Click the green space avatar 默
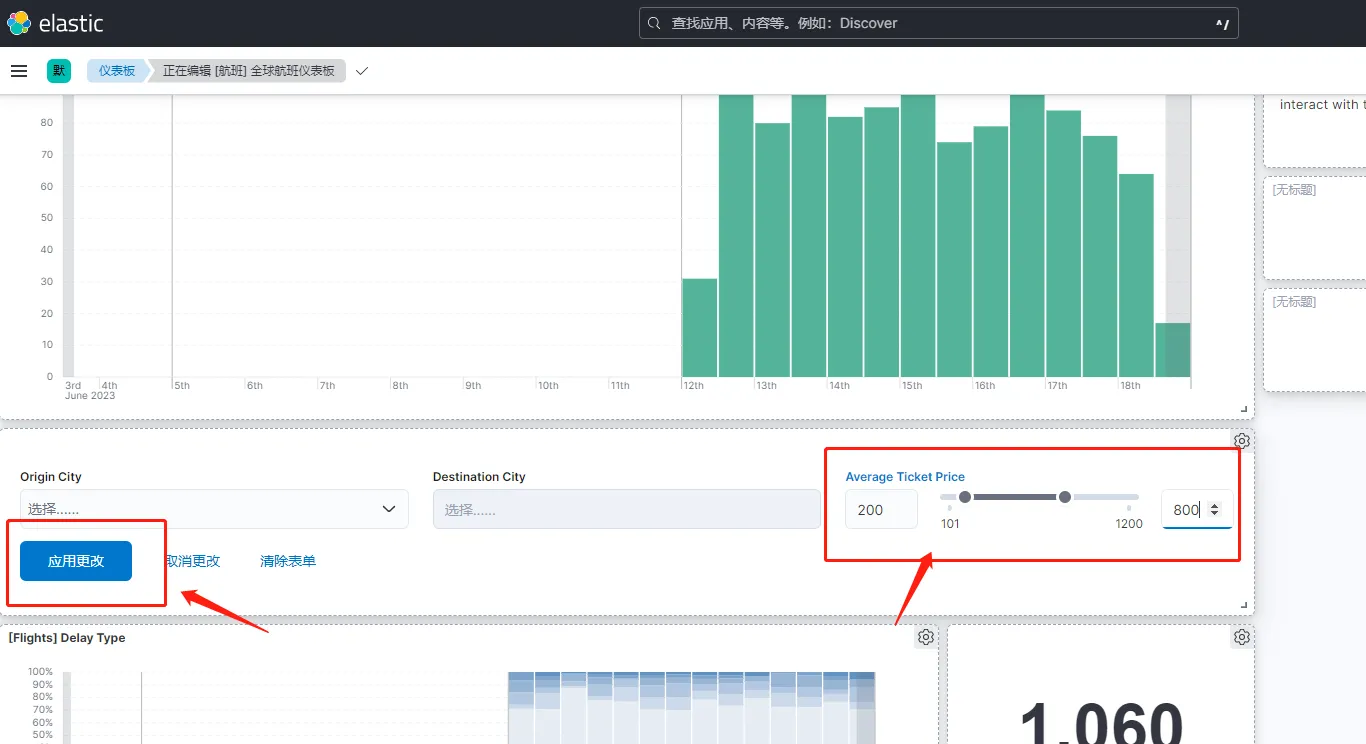This screenshot has height=744, width=1366. pos(59,71)
